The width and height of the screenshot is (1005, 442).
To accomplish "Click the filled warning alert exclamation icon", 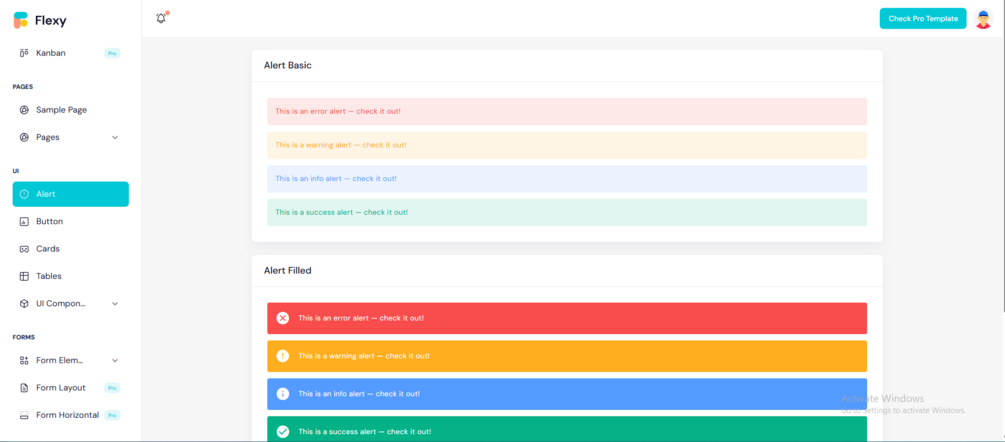I will click(x=283, y=356).
